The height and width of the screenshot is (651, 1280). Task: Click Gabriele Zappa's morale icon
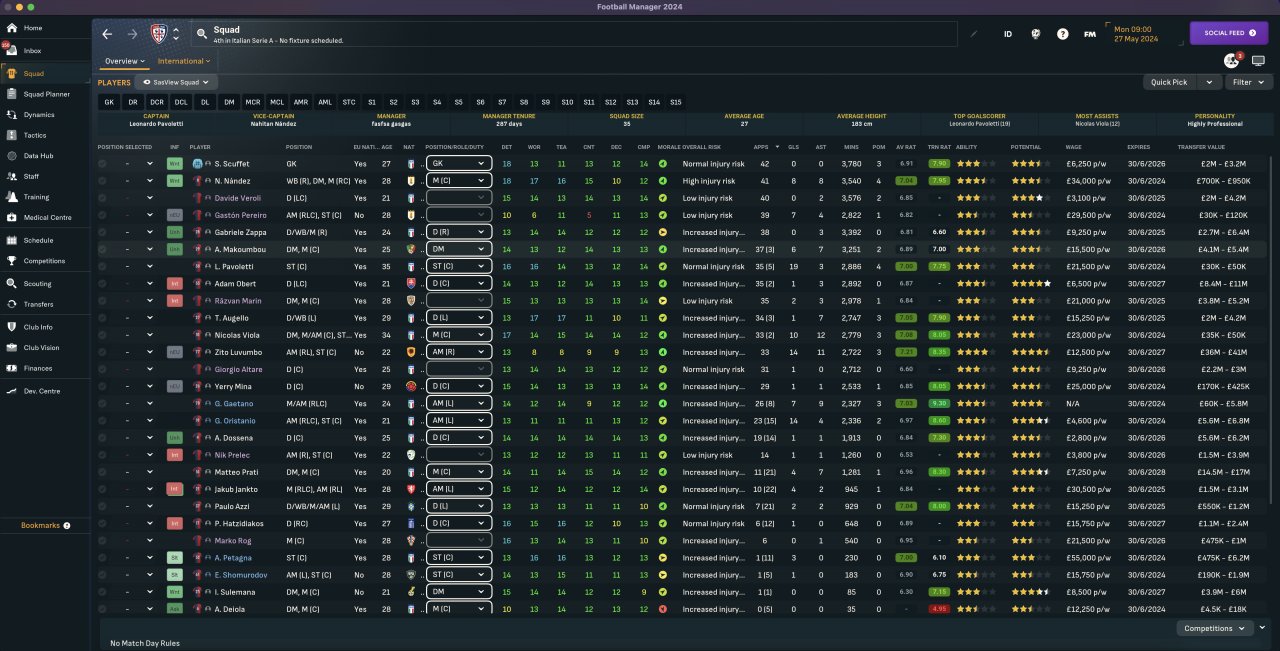(663, 233)
